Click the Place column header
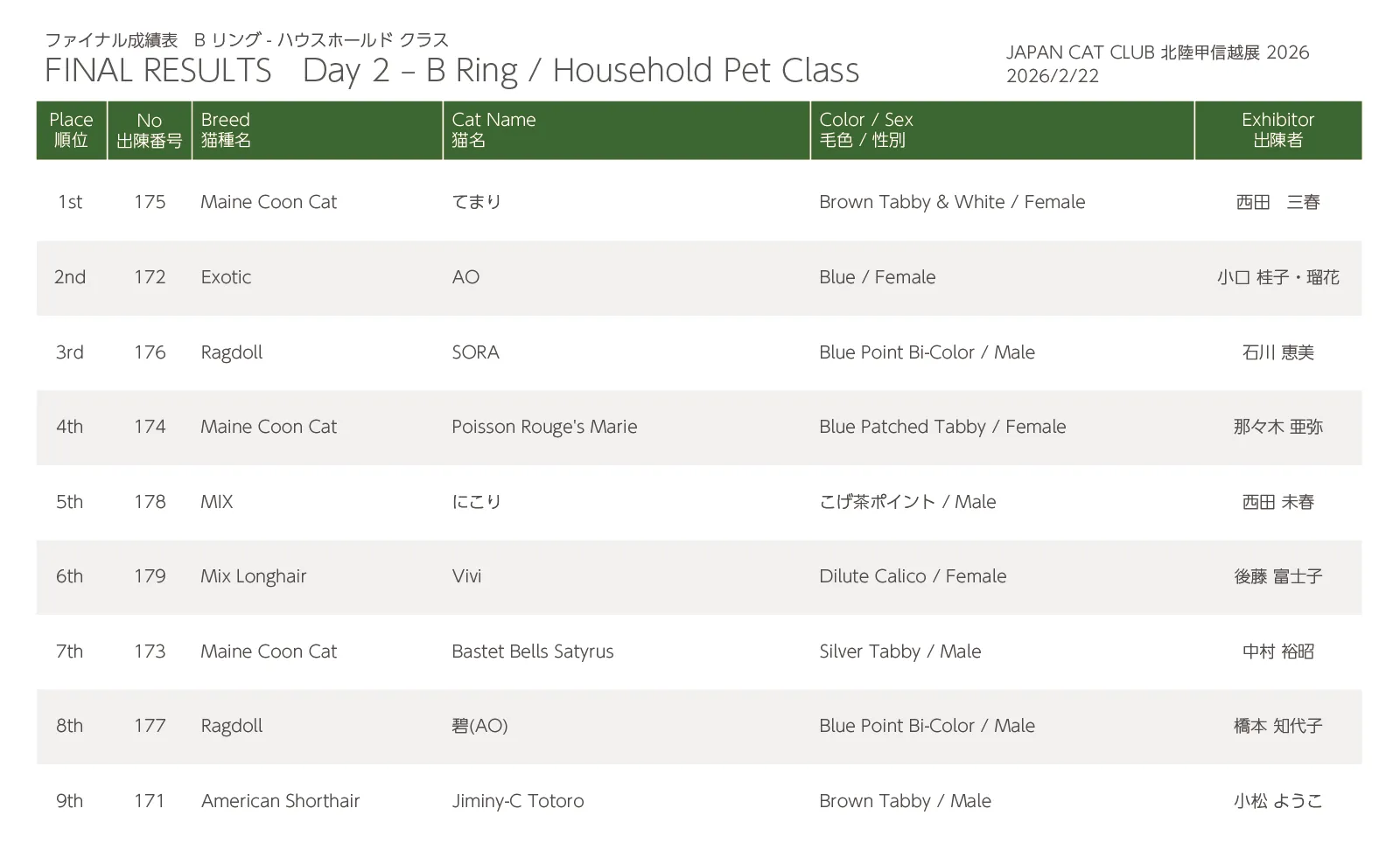1400x850 pixels. click(71, 129)
